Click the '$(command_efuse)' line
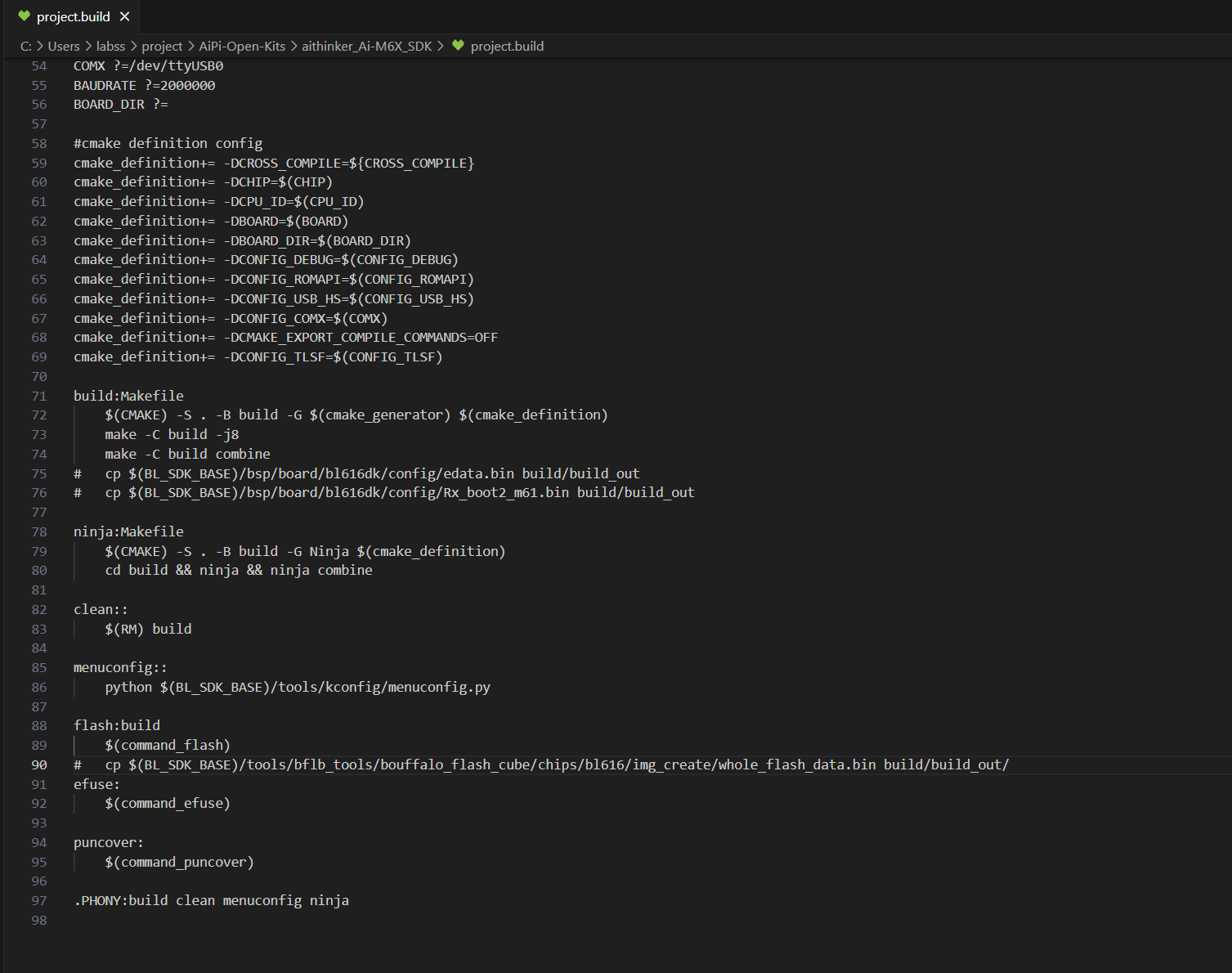Image resolution: width=1232 pixels, height=973 pixels. (168, 804)
